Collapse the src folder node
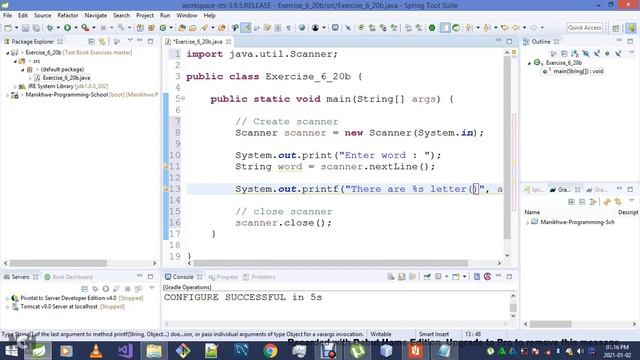Image resolution: width=640 pixels, height=360 pixels. (x=16, y=61)
